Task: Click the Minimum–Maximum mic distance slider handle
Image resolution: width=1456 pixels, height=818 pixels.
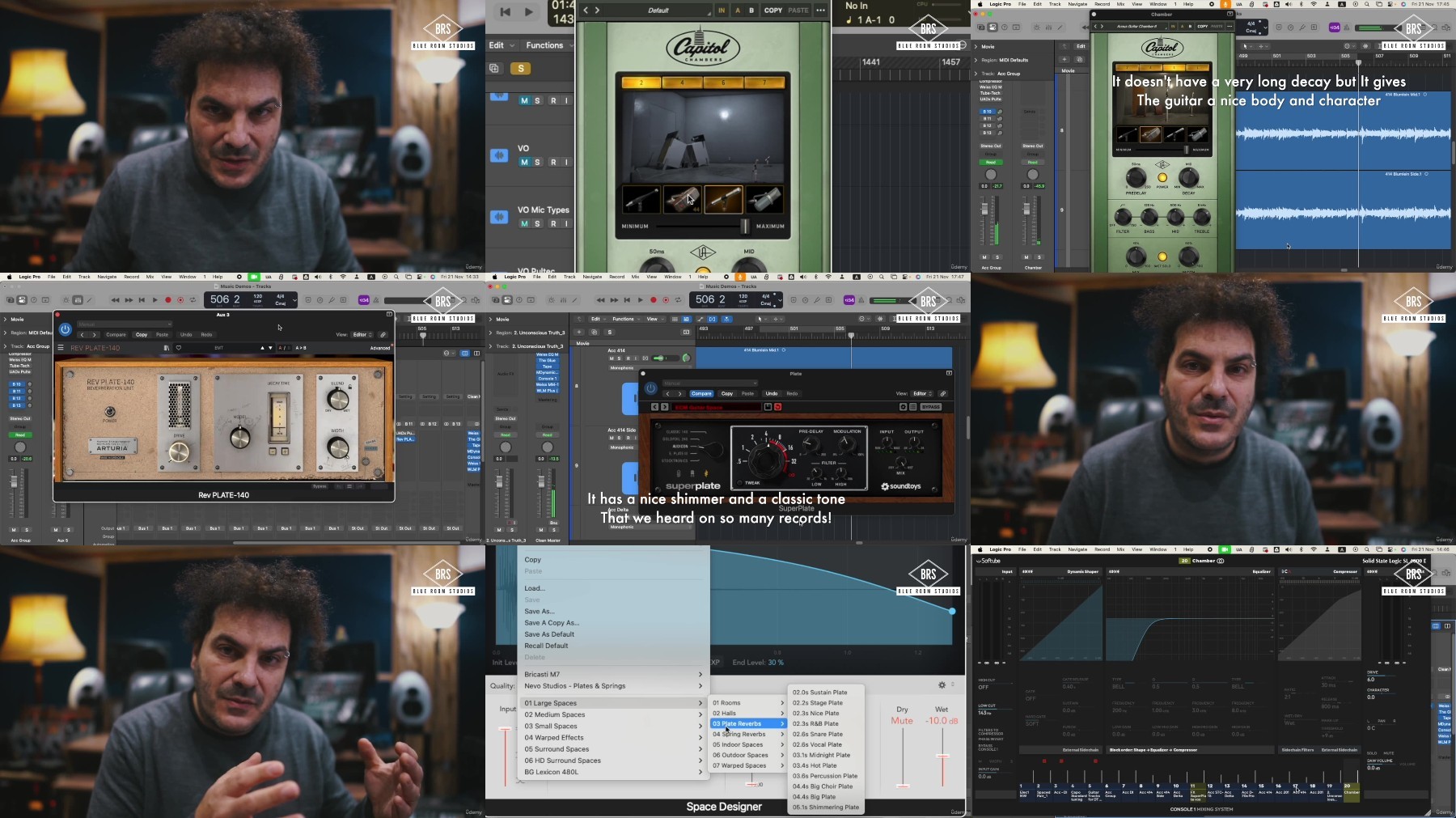Action: point(745,226)
